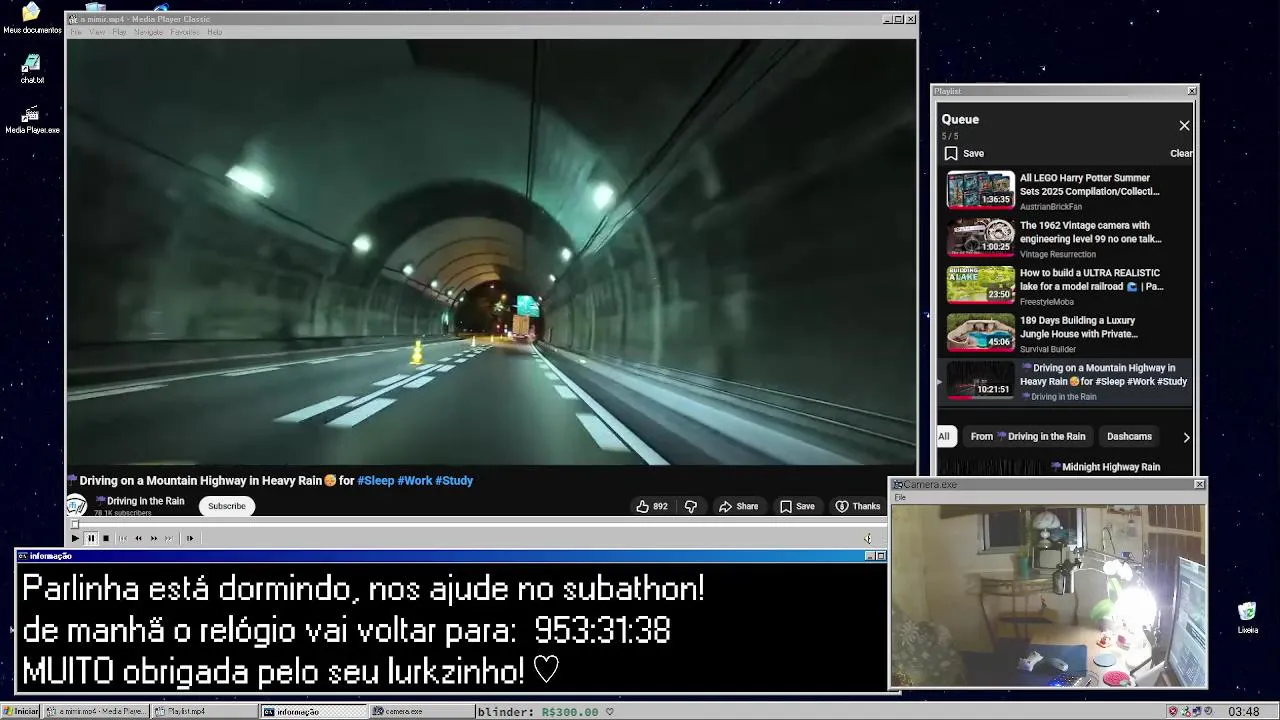
Task: Open File menu in Media Player Classic
Action: pyautogui.click(x=76, y=32)
